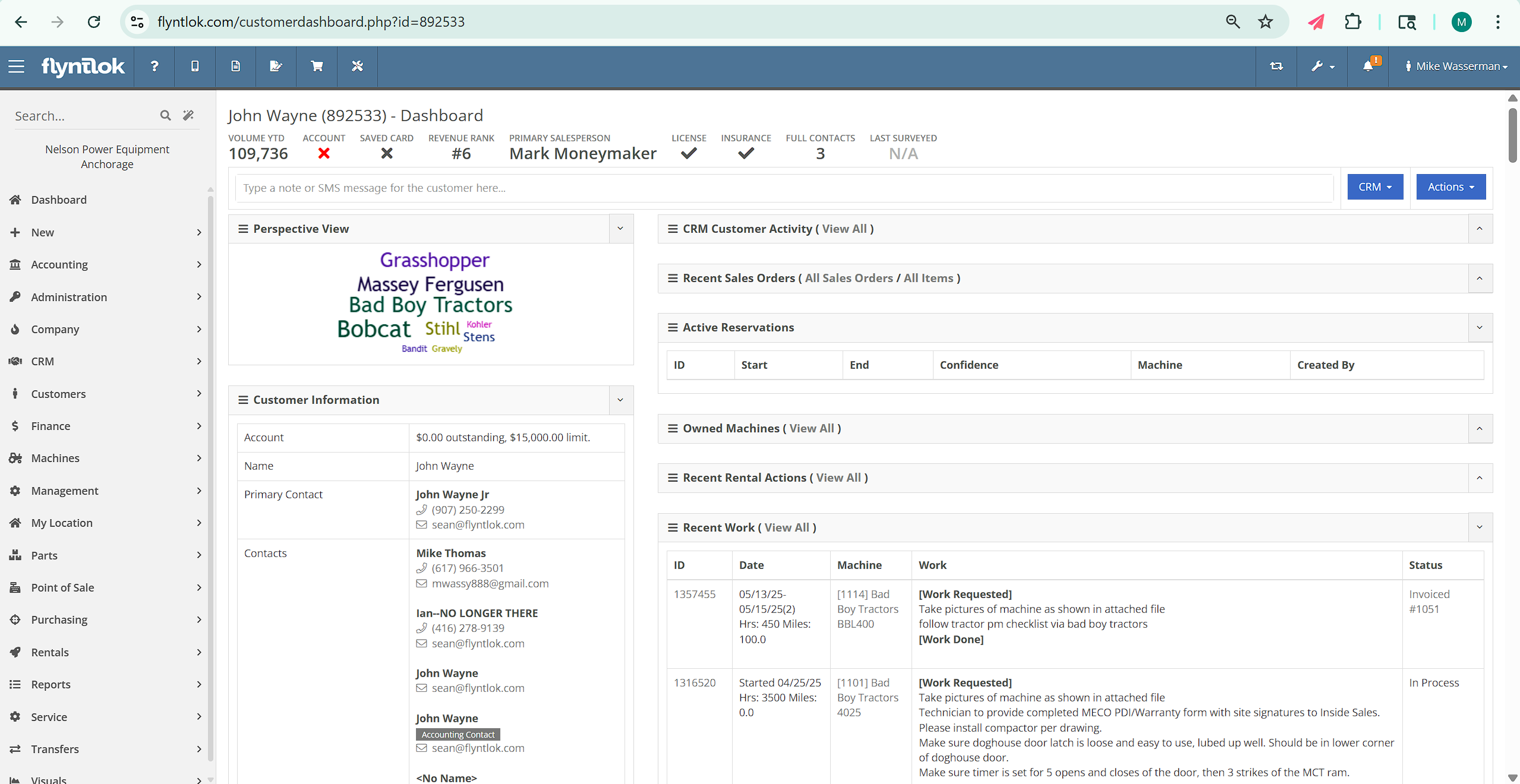Collapse the Recent Work panel
Viewport: 1520px width, 784px height.
point(1480,527)
